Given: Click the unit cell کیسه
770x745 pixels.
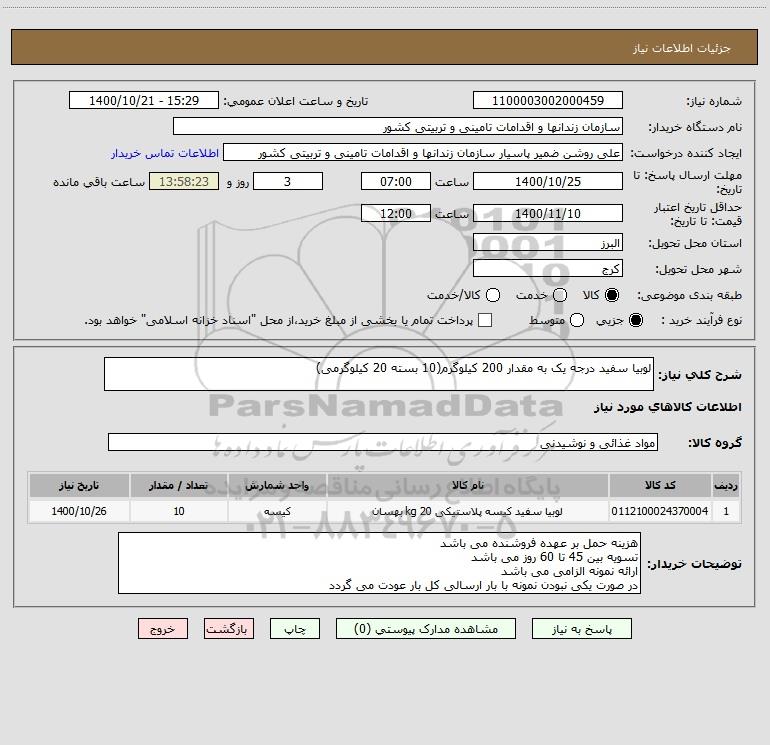Looking at the screenshot, I should tap(277, 511).
